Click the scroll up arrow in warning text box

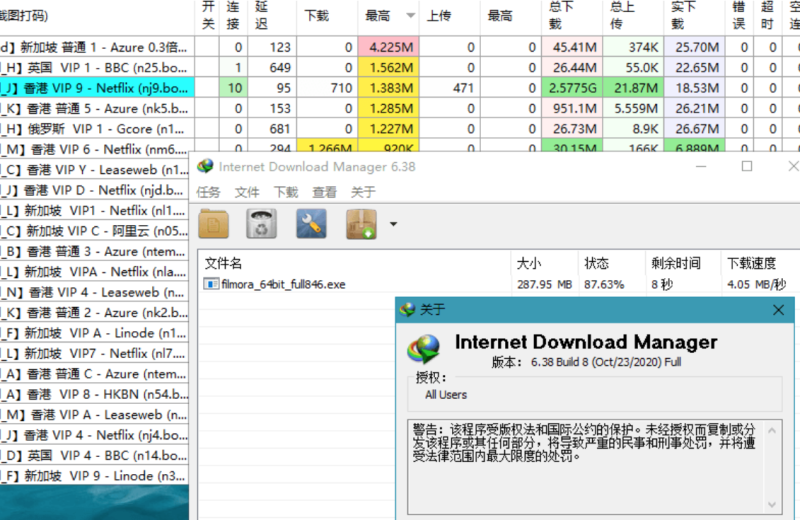772,431
